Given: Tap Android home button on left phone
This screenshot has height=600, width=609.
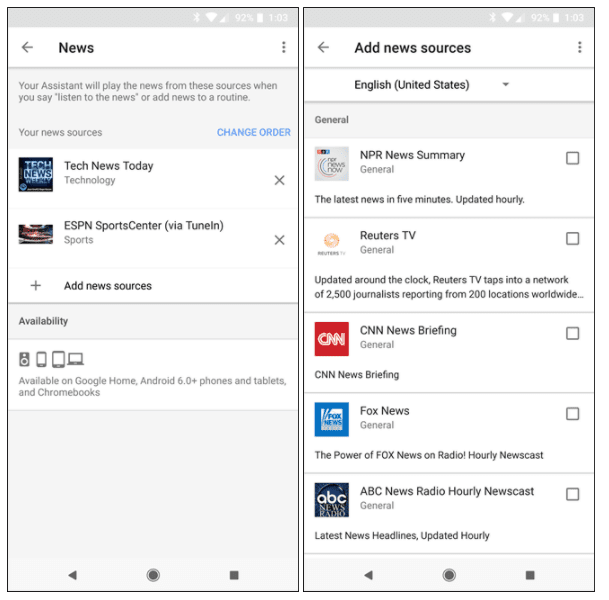Looking at the screenshot, I should [153, 575].
